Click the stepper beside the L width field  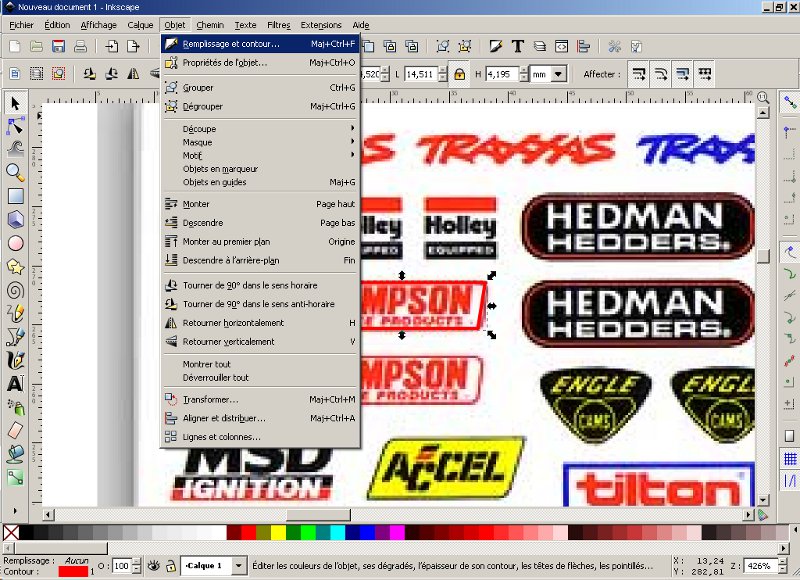click(x=442, y=74)
